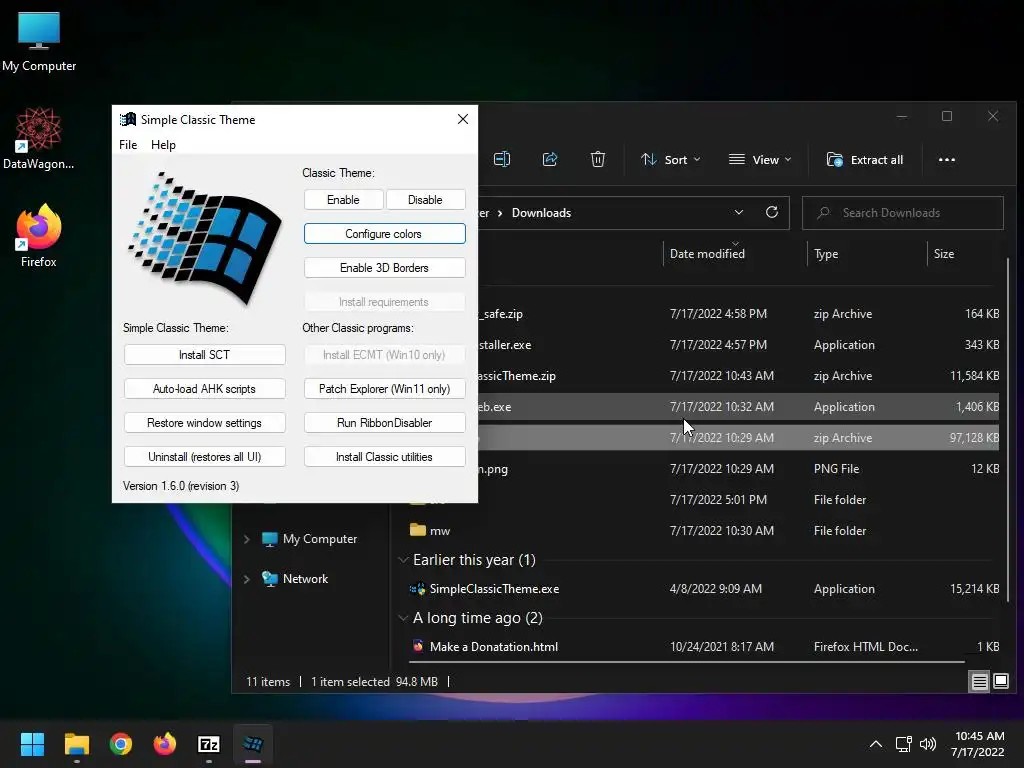The height and width of the screenshot is (768, 1024).
Task: Select the 11,584 KB zip Archive row
Action: pyautogui.click(x=738, y=376)
